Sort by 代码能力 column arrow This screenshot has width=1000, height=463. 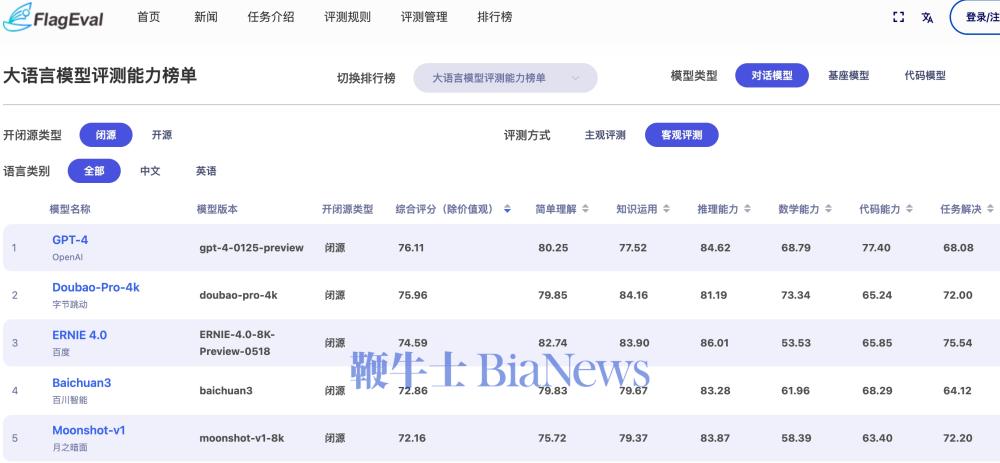(909, 209)
